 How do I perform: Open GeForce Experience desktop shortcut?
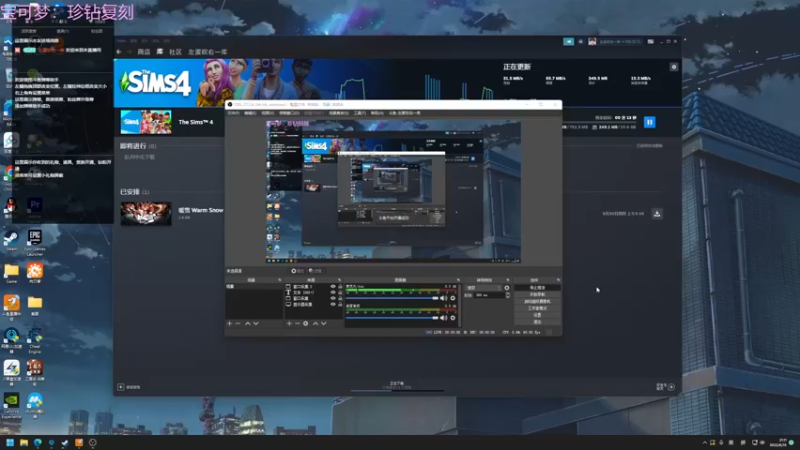[x=11, y=406]
